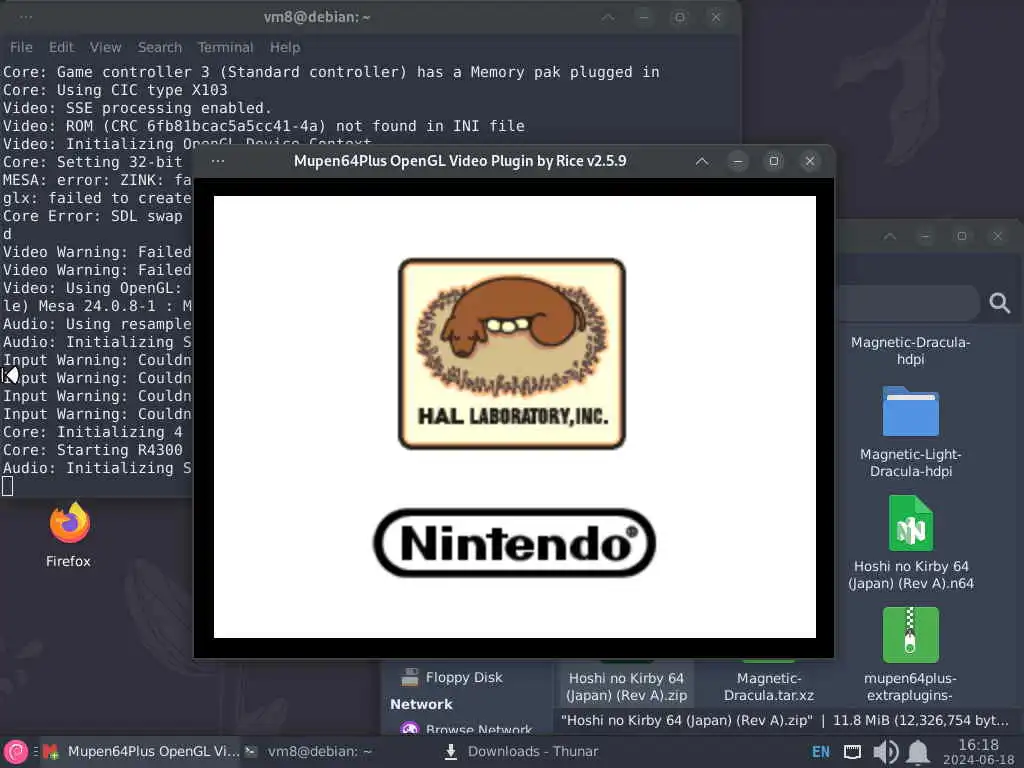Select Magnetic-Dracula.tar.xz file
The image size is (1024, 768).
click(769, 686)
